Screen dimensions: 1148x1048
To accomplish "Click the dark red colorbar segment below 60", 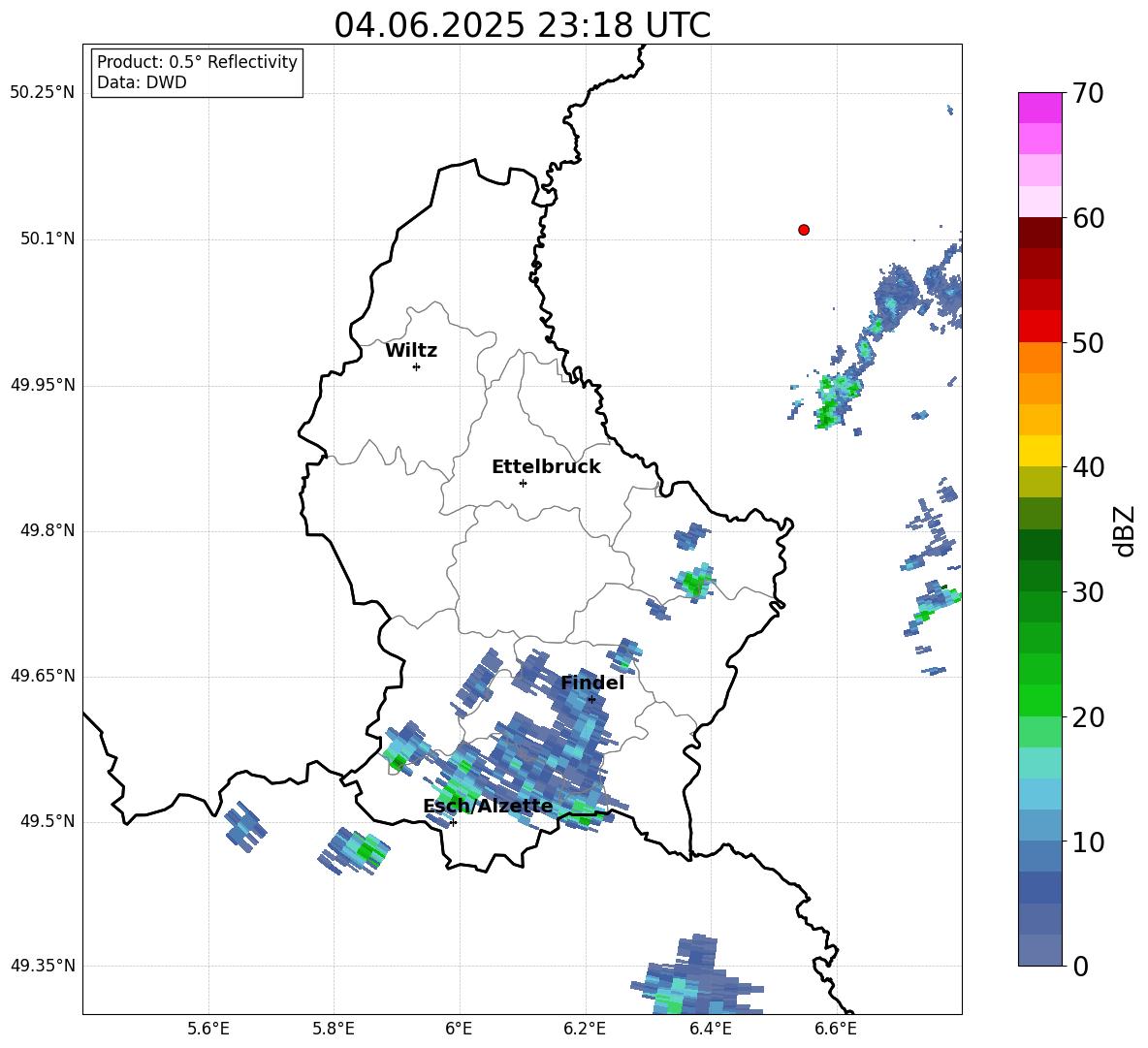I will tap(1039, 233).
